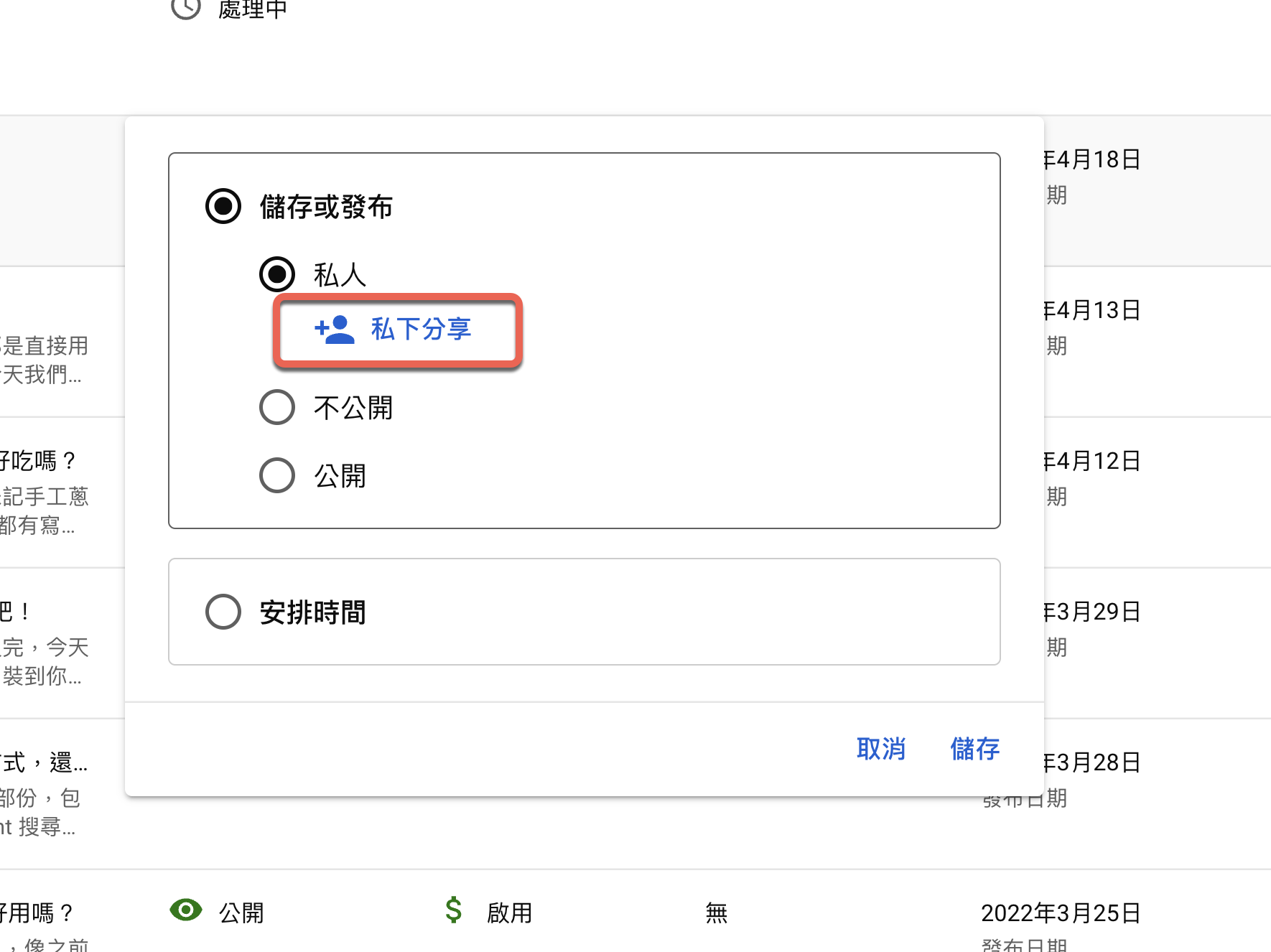Click the 處理中 status text
This screenshot has height=952, width=1271.
click(252, 9)
